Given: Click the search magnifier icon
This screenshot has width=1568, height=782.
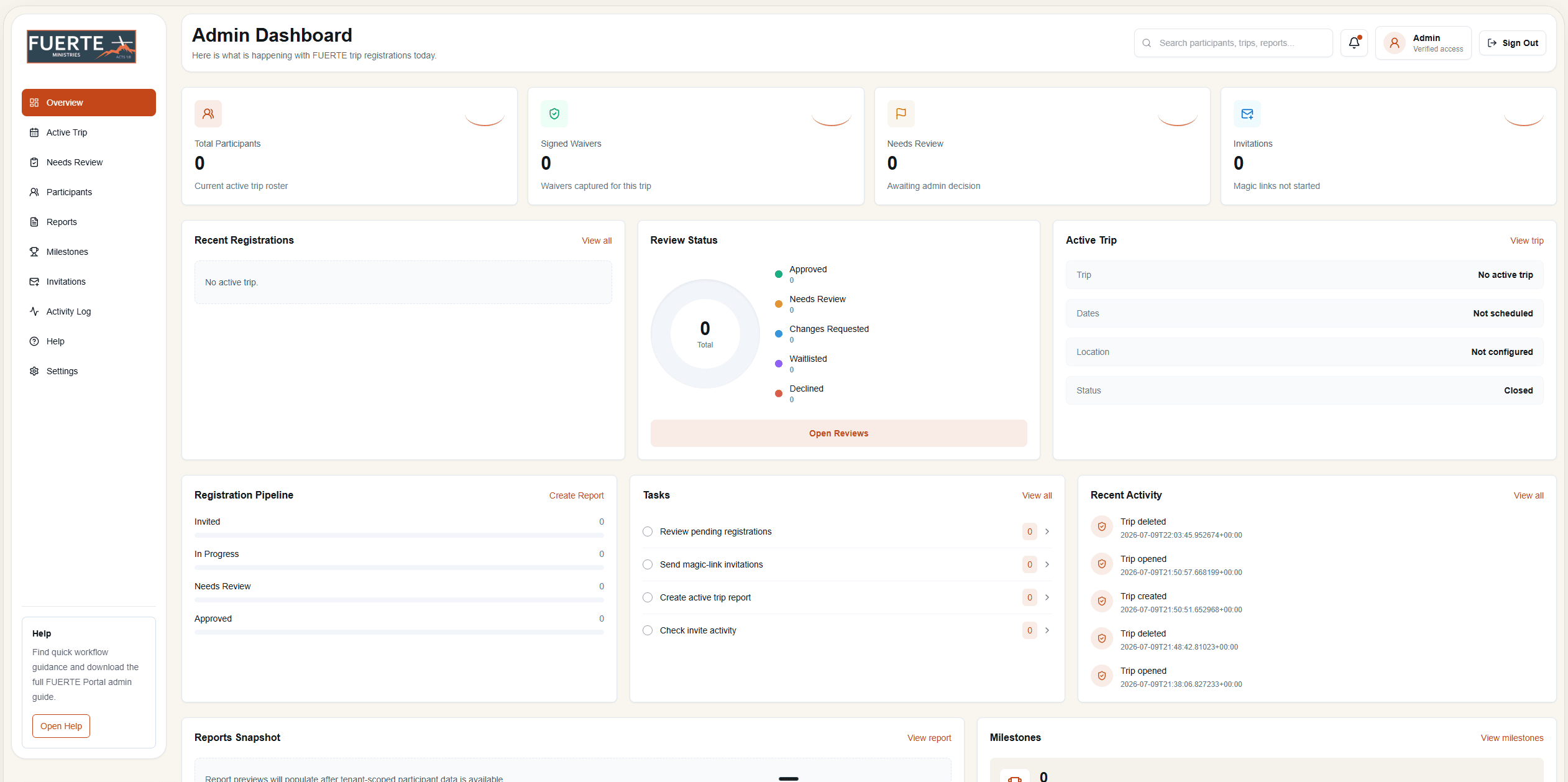Looking at the screenshot, I should pos(1147,43).
